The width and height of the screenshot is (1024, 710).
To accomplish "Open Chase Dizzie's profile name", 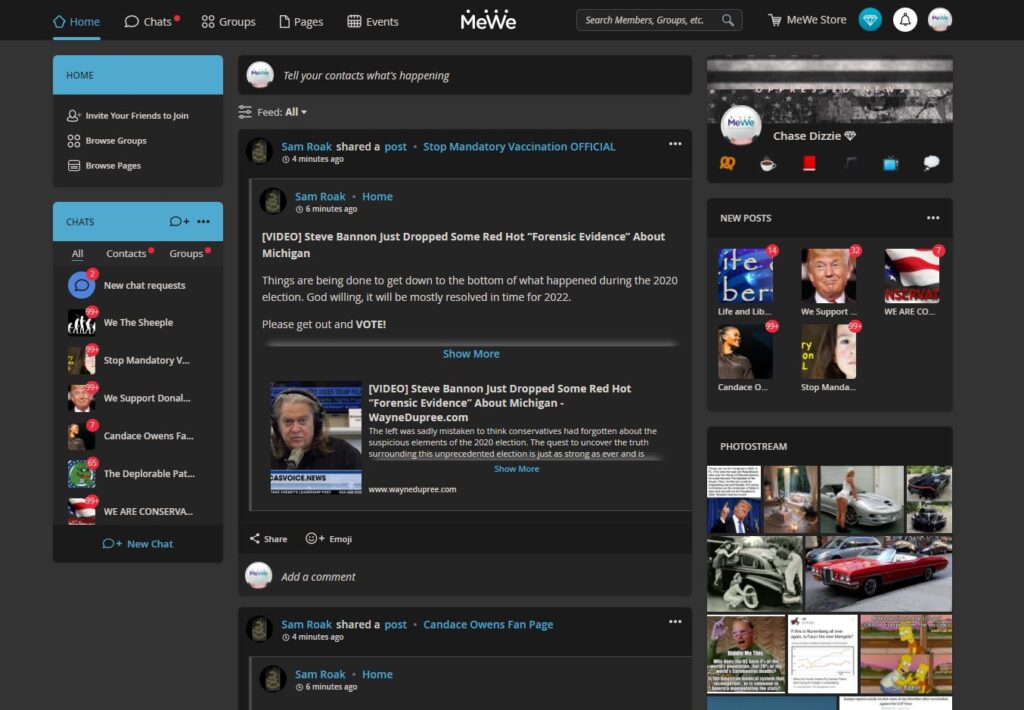I will coord(807,136).
